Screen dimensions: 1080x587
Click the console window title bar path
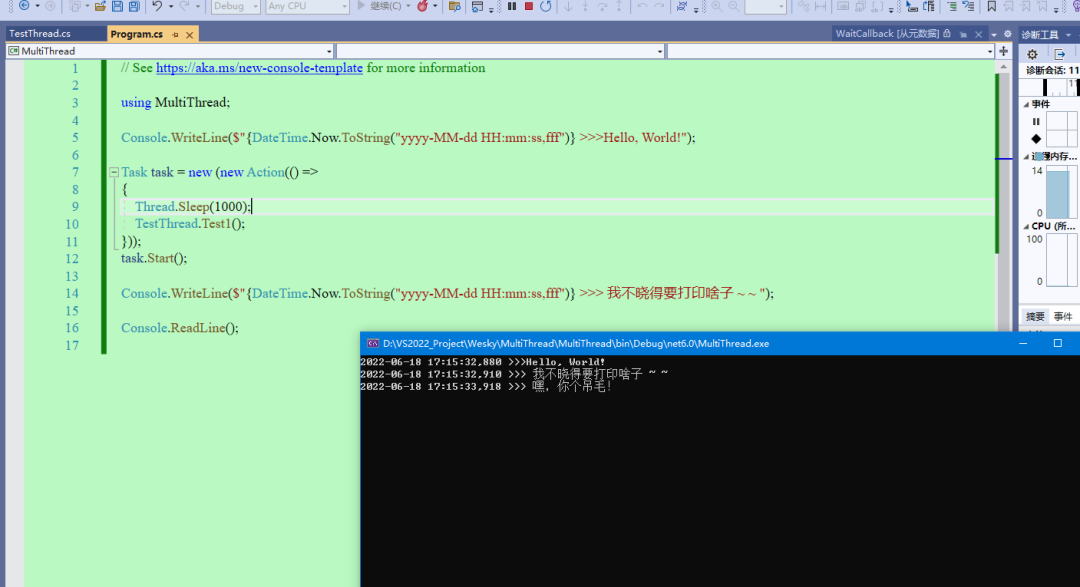click(x=576, y=343)
